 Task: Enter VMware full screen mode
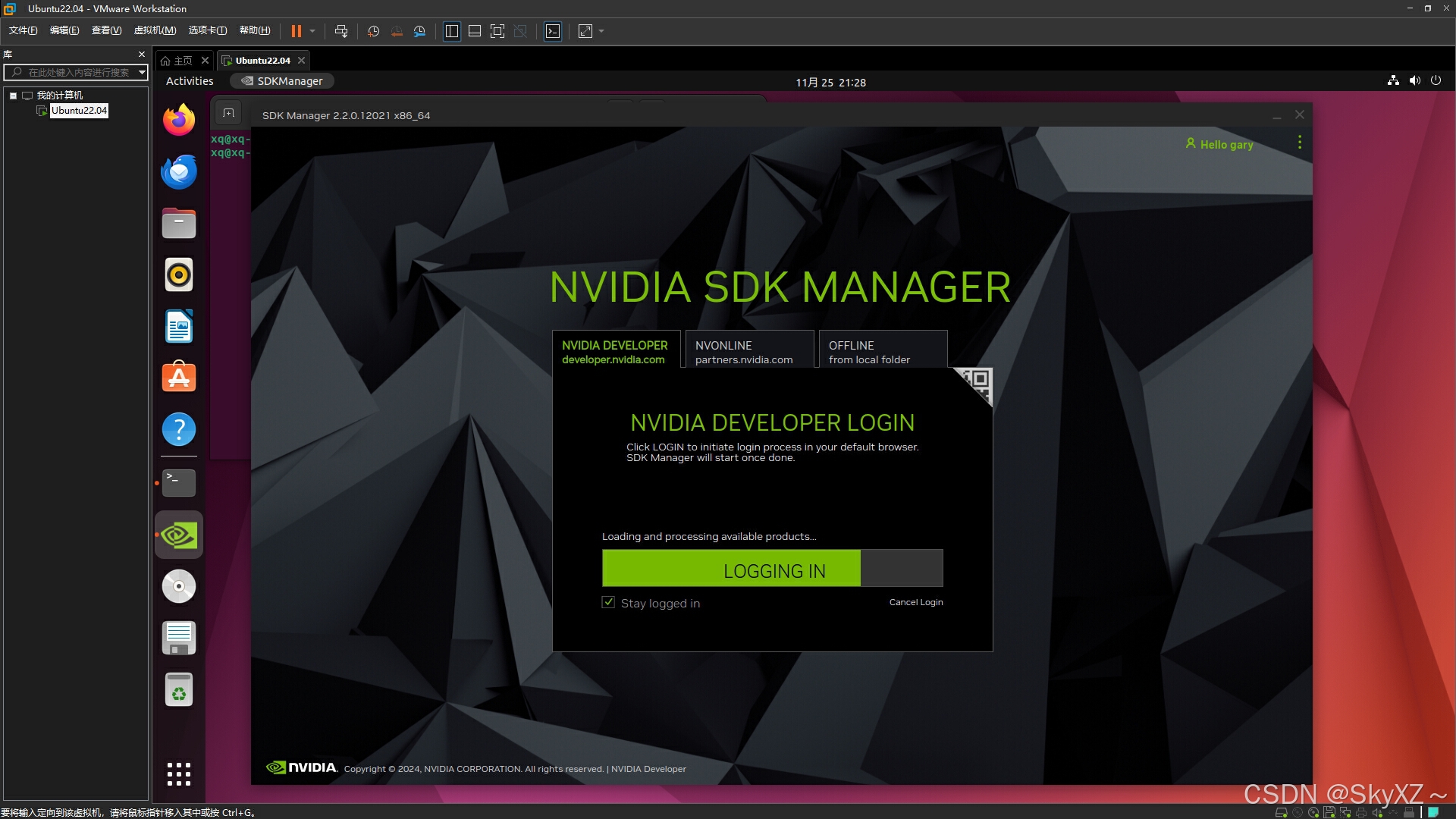[497, 31]
